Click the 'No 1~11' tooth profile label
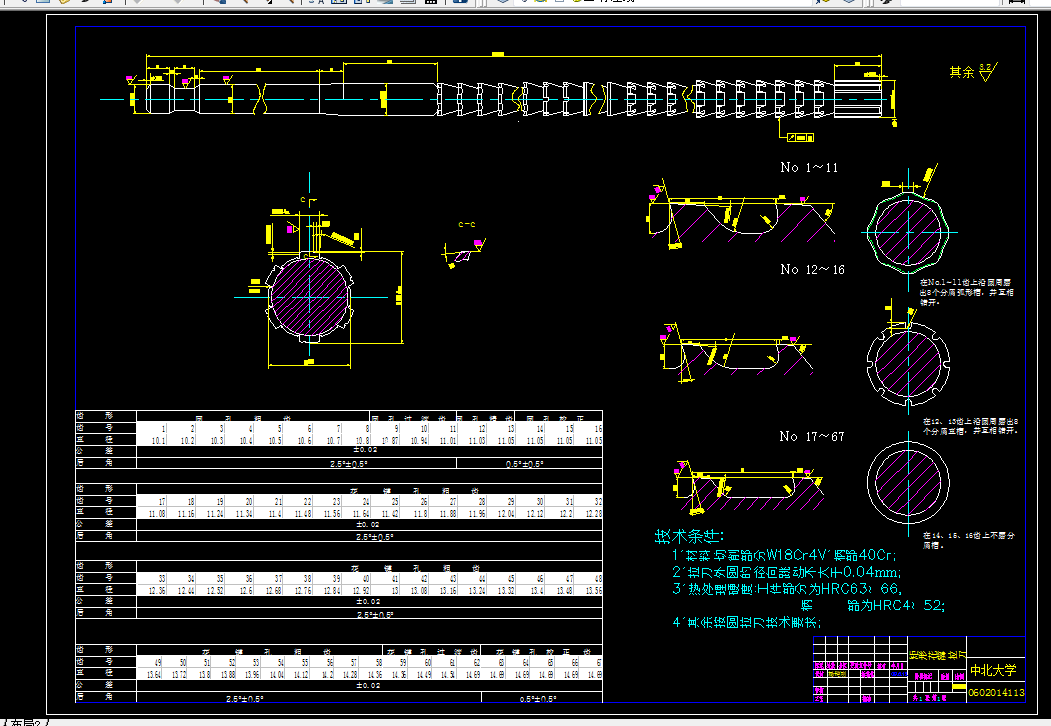This screenshot has height=726, width=1051. pos(809,168)
